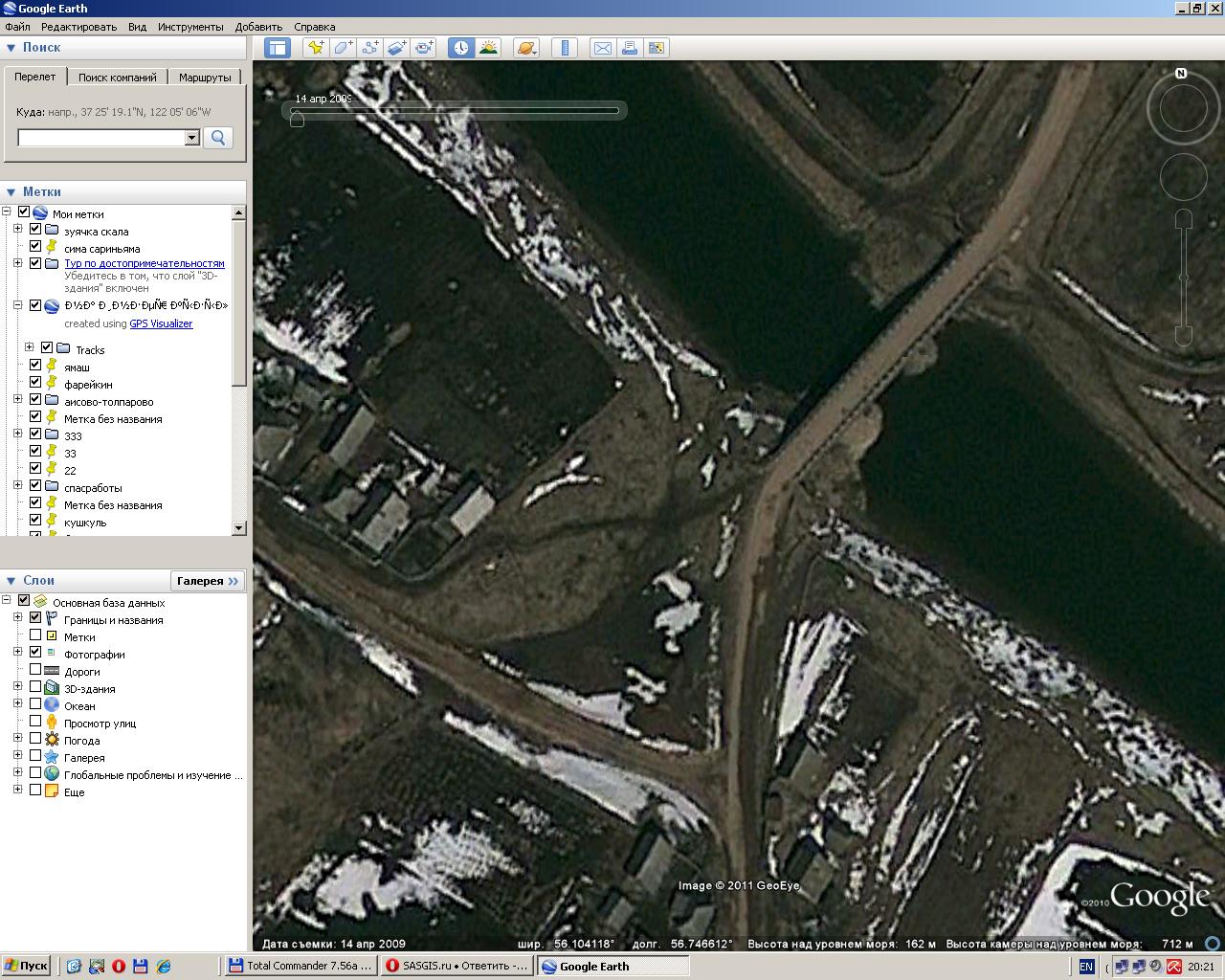Select the Add Polygon tool

click(343, 47)
